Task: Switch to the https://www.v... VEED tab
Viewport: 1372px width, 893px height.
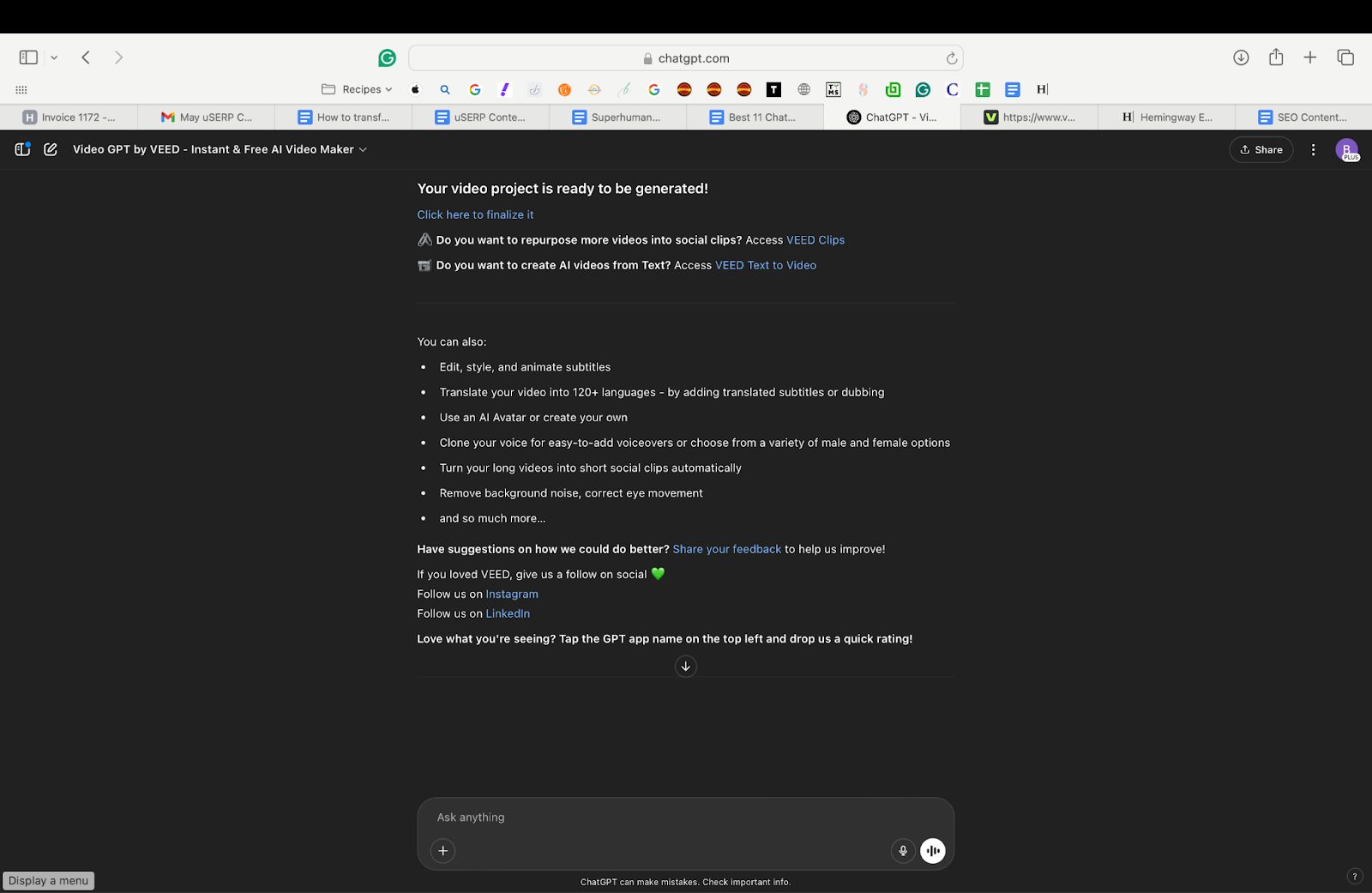Action: click(x=1029, y=118)
